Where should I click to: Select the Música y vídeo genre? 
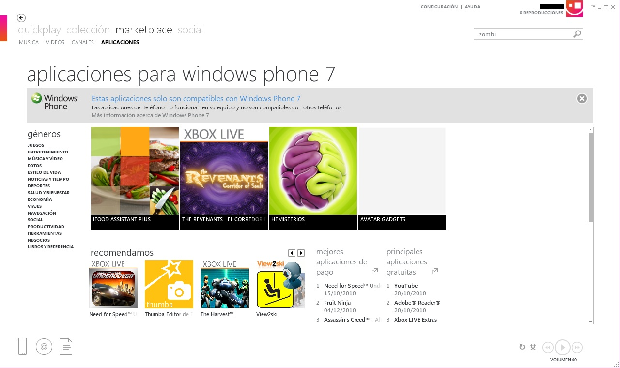point(45,159)
